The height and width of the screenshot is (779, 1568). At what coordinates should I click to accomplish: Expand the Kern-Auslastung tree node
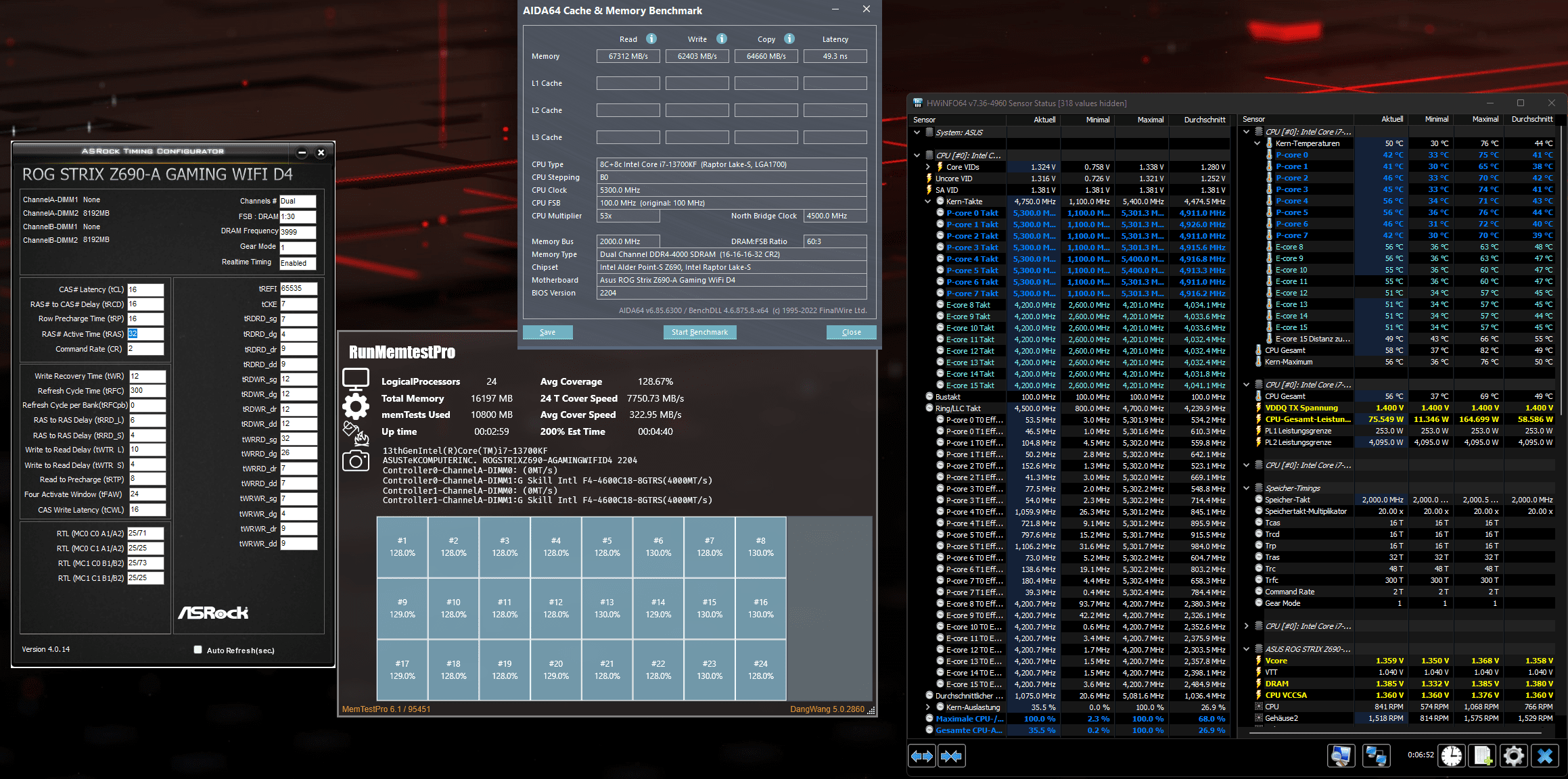(929, 707)
